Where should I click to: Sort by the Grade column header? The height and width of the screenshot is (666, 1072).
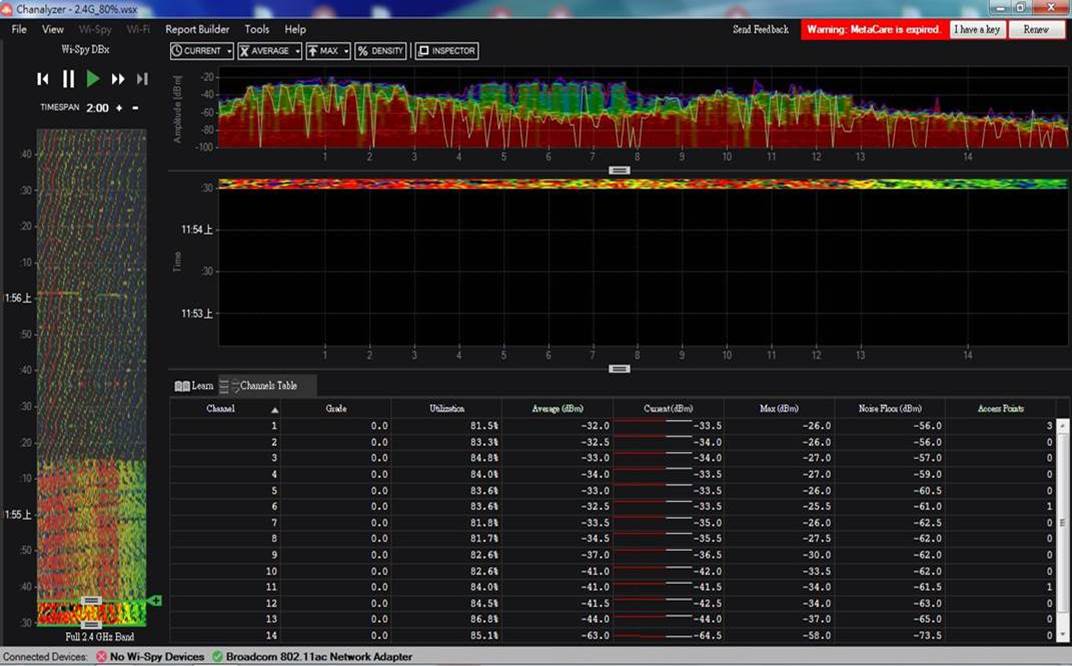click(x=336, y=409)
